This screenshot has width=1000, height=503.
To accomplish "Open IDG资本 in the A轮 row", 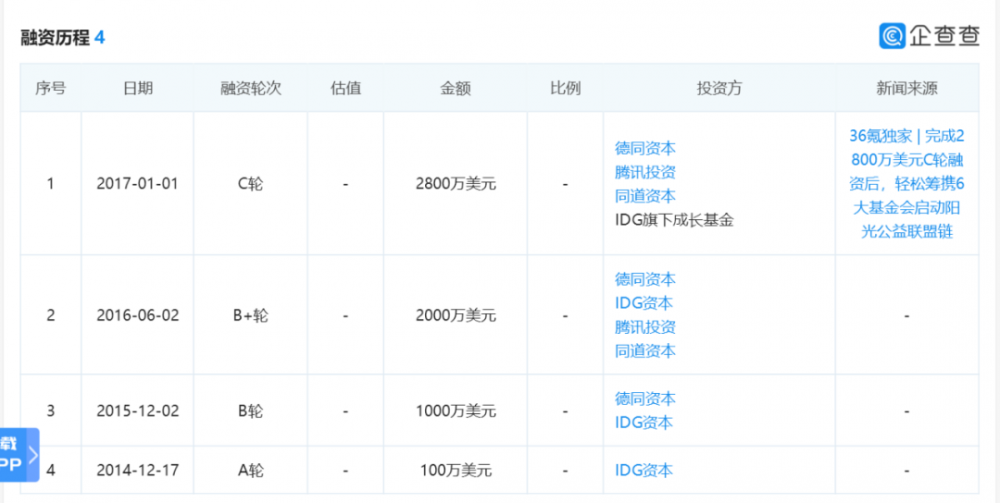I will pos(645,470).
